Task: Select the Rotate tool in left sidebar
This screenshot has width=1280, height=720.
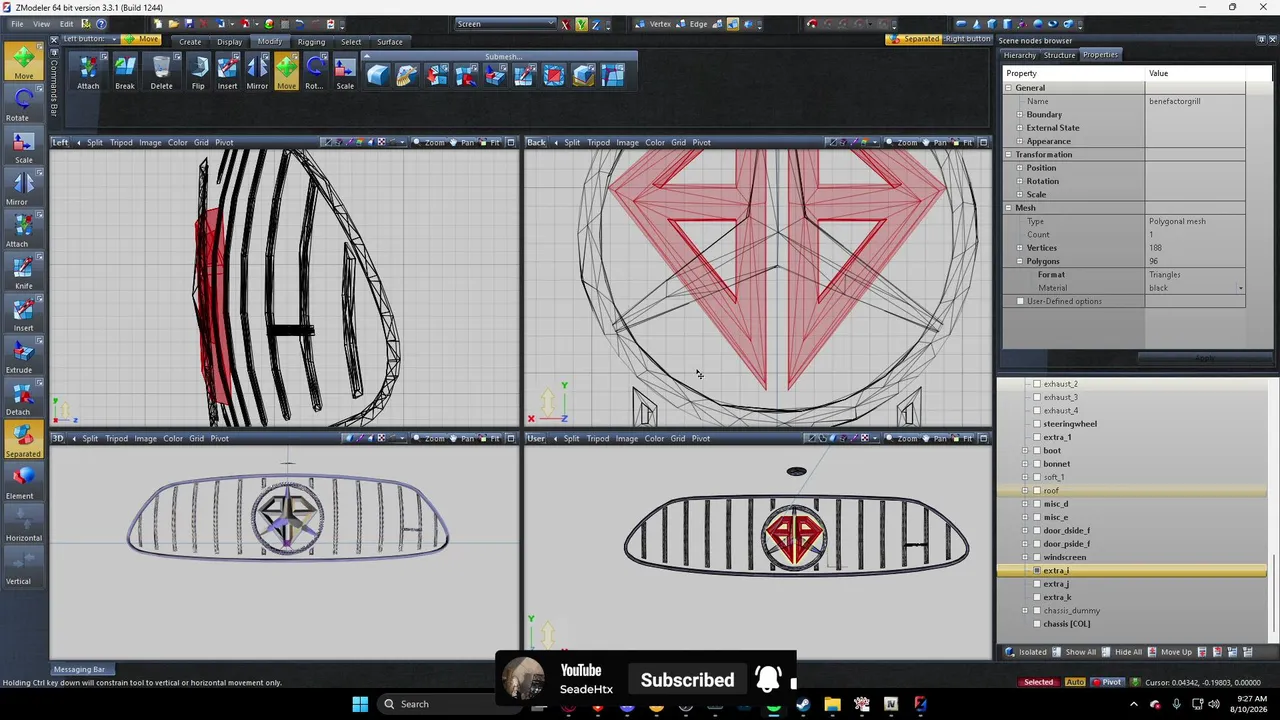Action: [x=23, y=103]
